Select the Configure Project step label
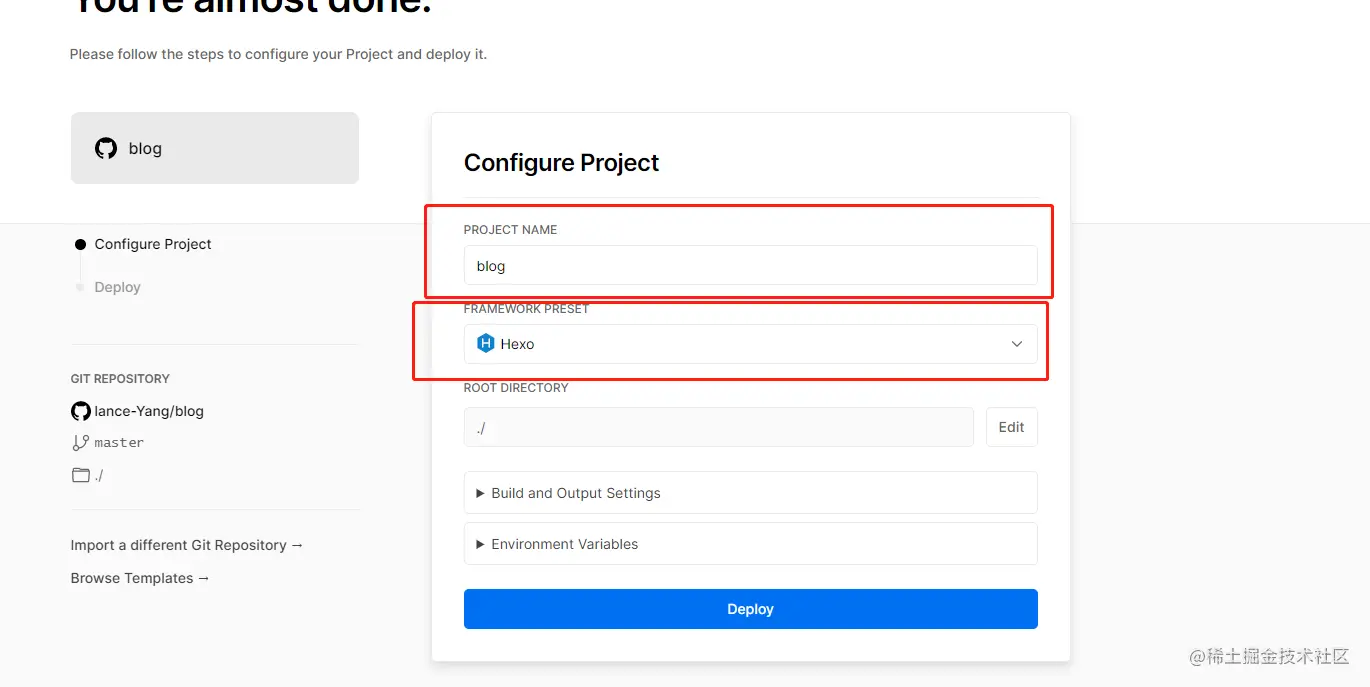This screenshot has height=687, width=1370. (x=153, y=244)
